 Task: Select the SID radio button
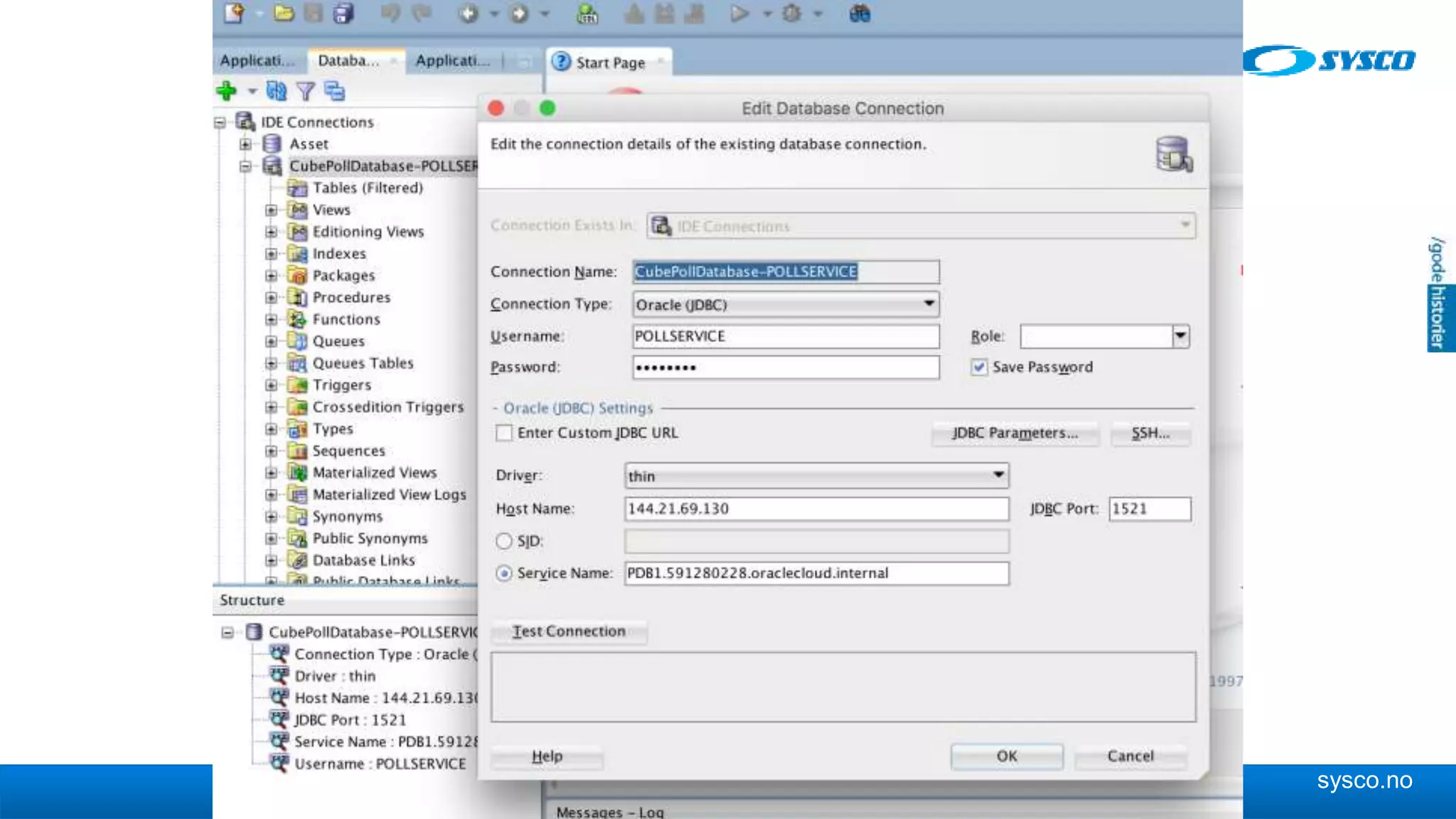coord(504,541)
